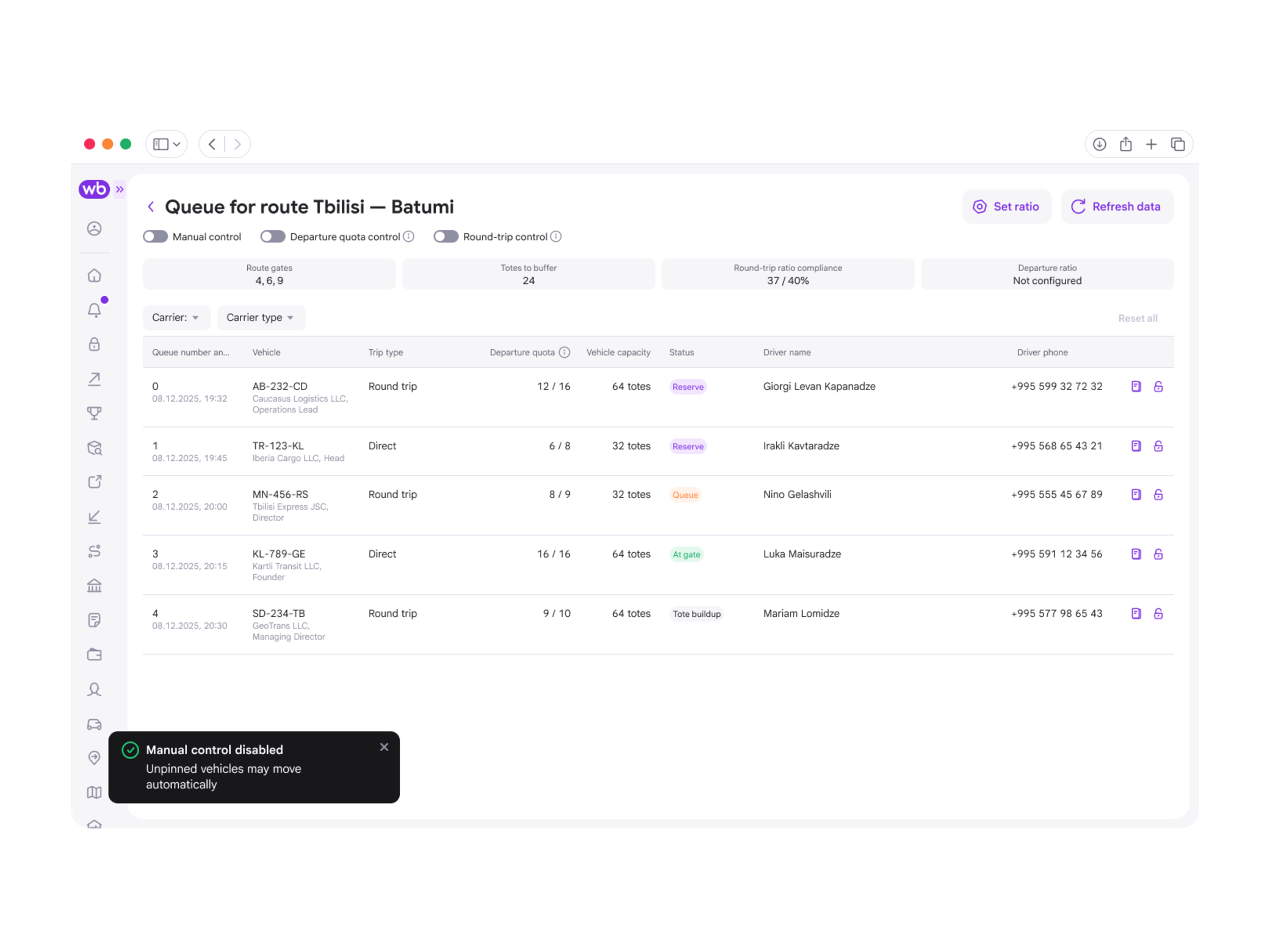The width and height of the screenshot is (1270, 952).
Task: Click browser forward navigation arrow
Action: 238,144
